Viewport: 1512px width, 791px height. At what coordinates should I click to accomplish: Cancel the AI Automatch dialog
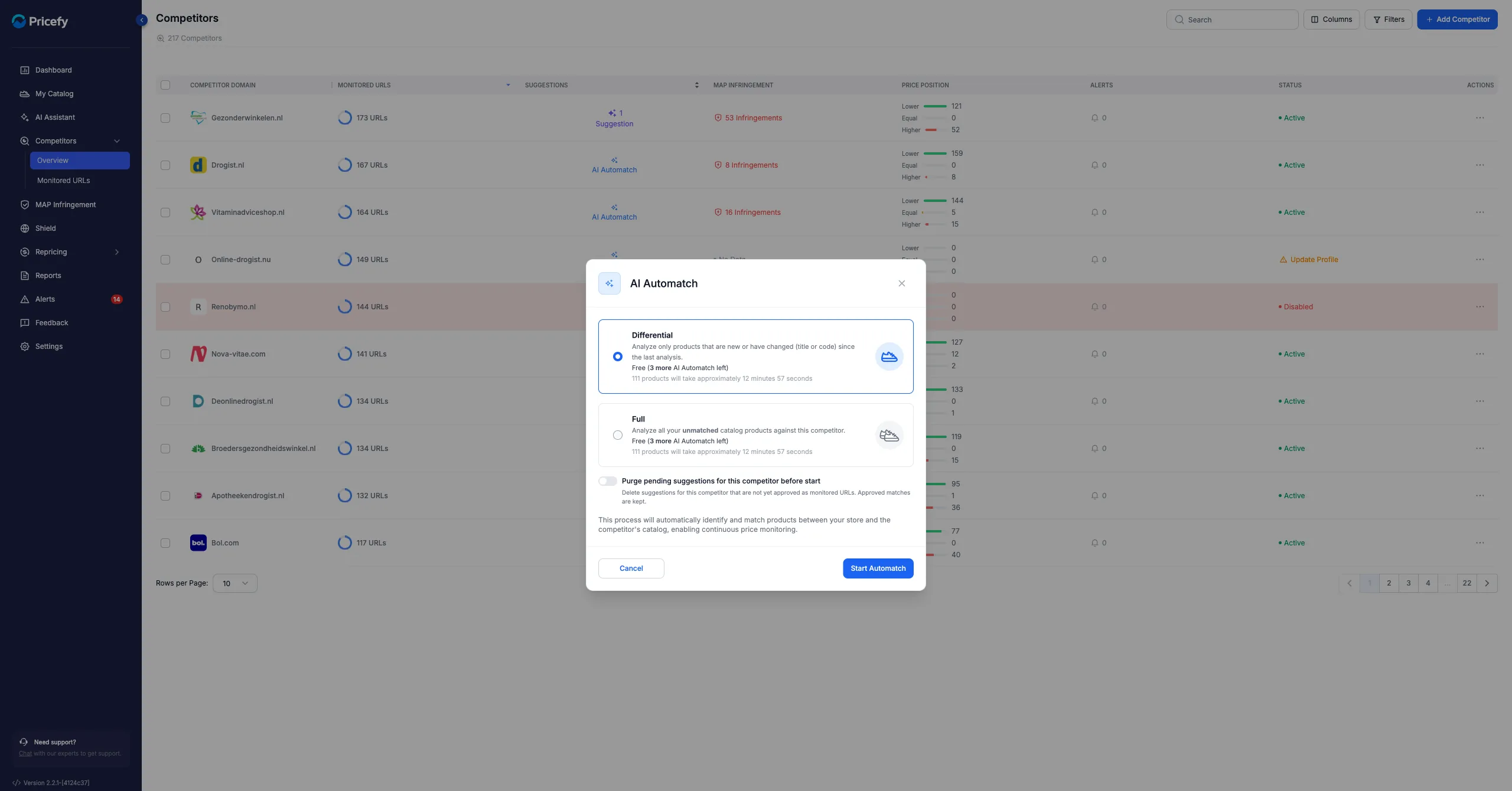pyautogui.click(x=631, y=568)
